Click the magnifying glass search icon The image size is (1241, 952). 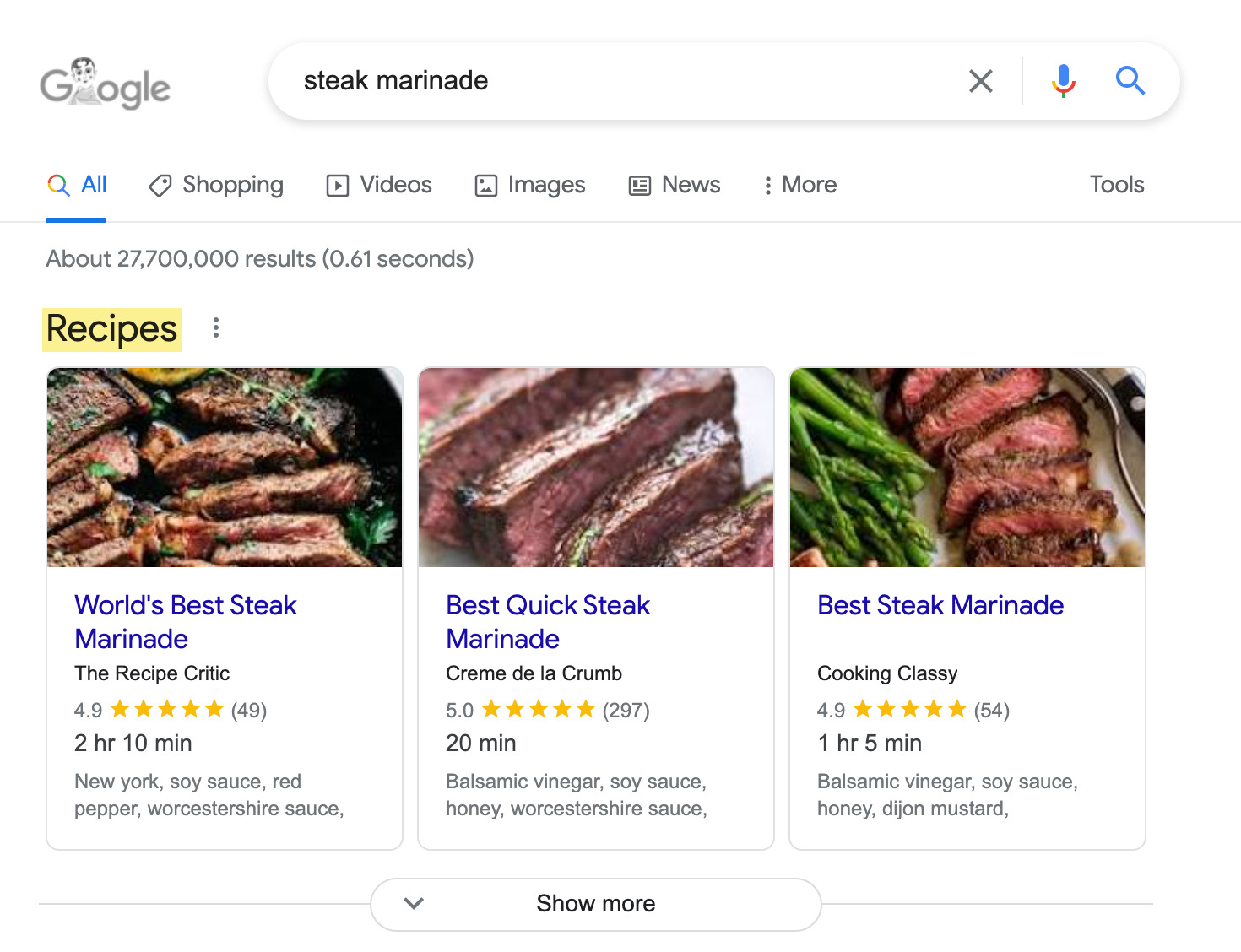1130,81
